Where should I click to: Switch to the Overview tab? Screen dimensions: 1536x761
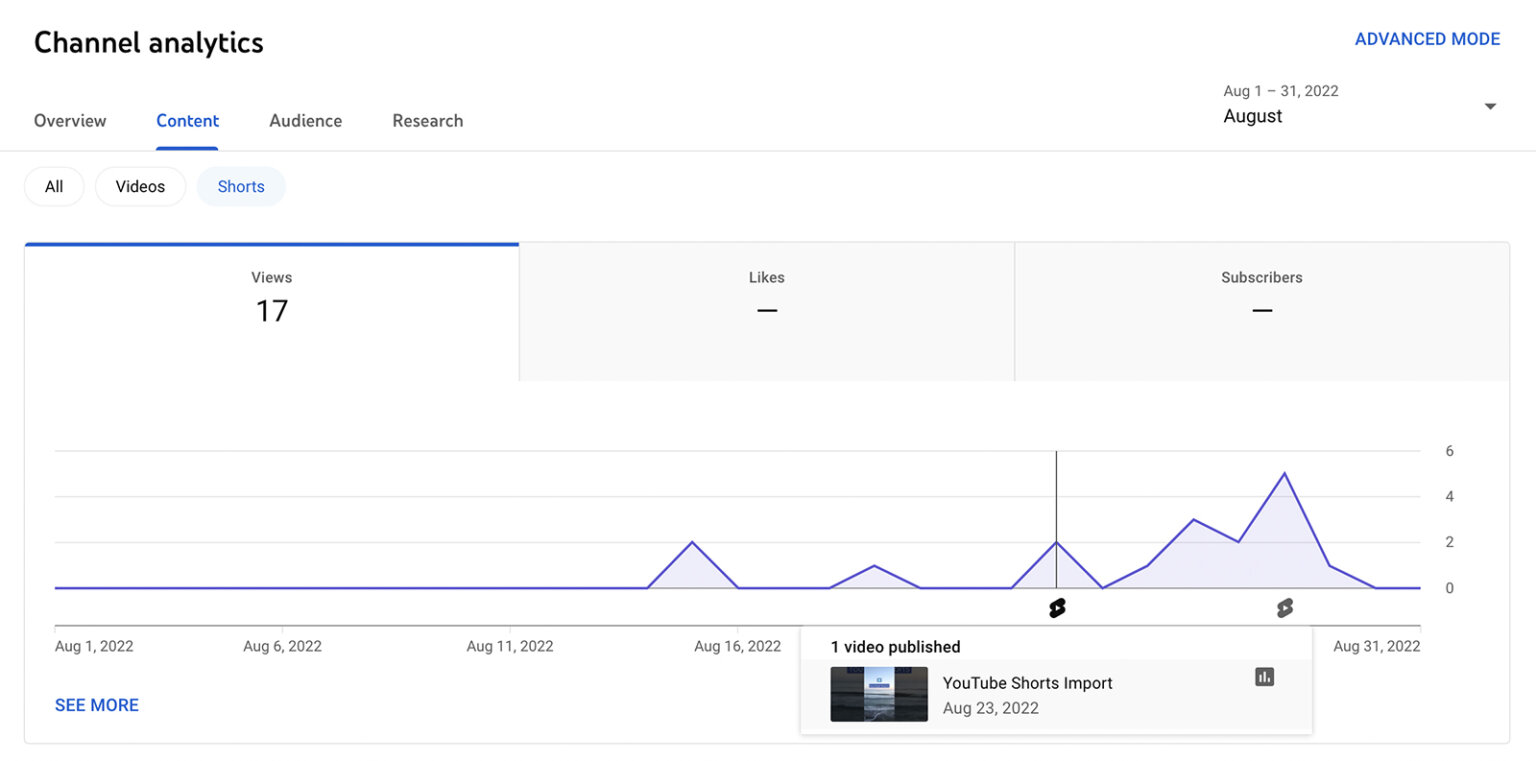70,120
